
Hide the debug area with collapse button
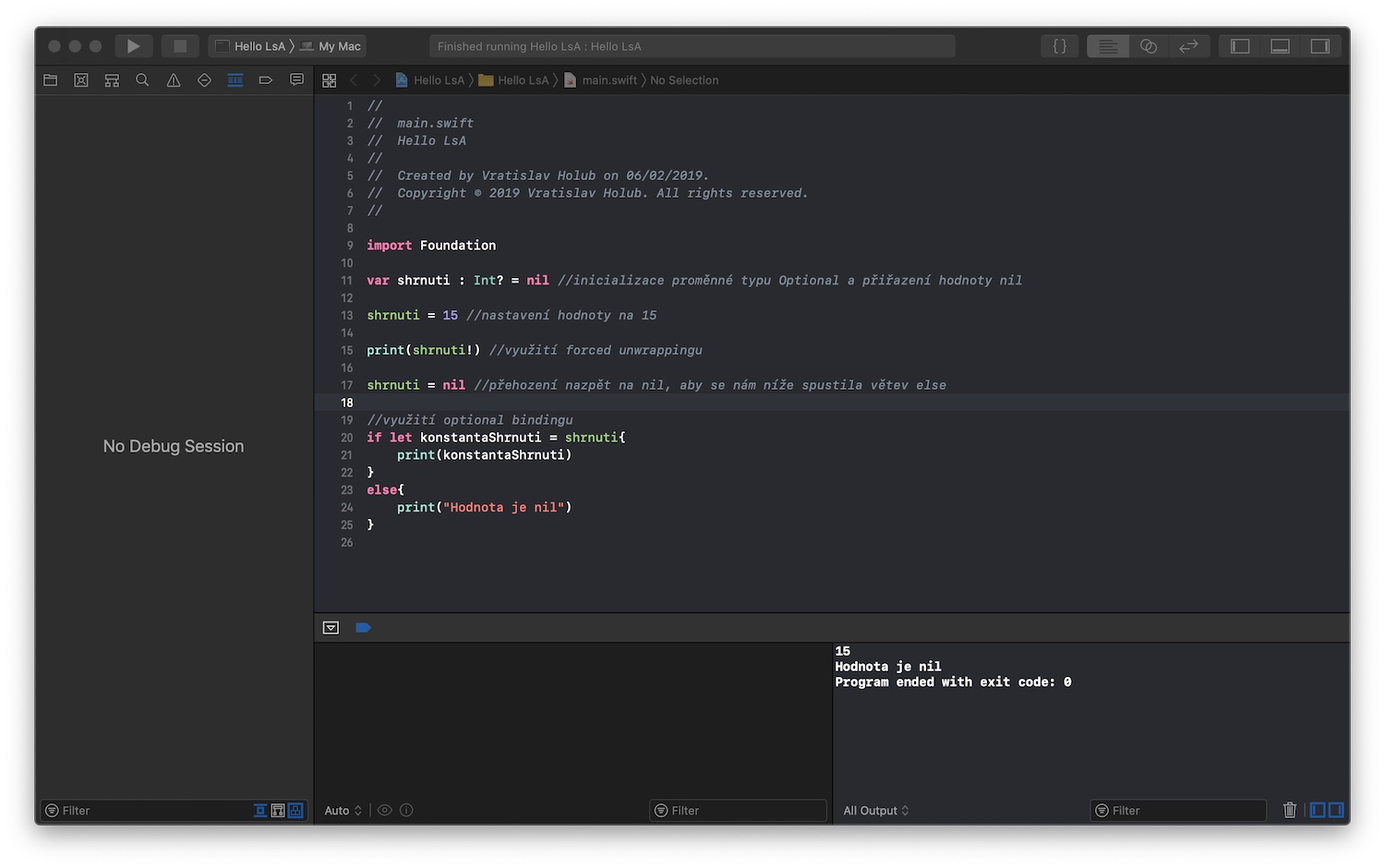click(x=331, y=628)
